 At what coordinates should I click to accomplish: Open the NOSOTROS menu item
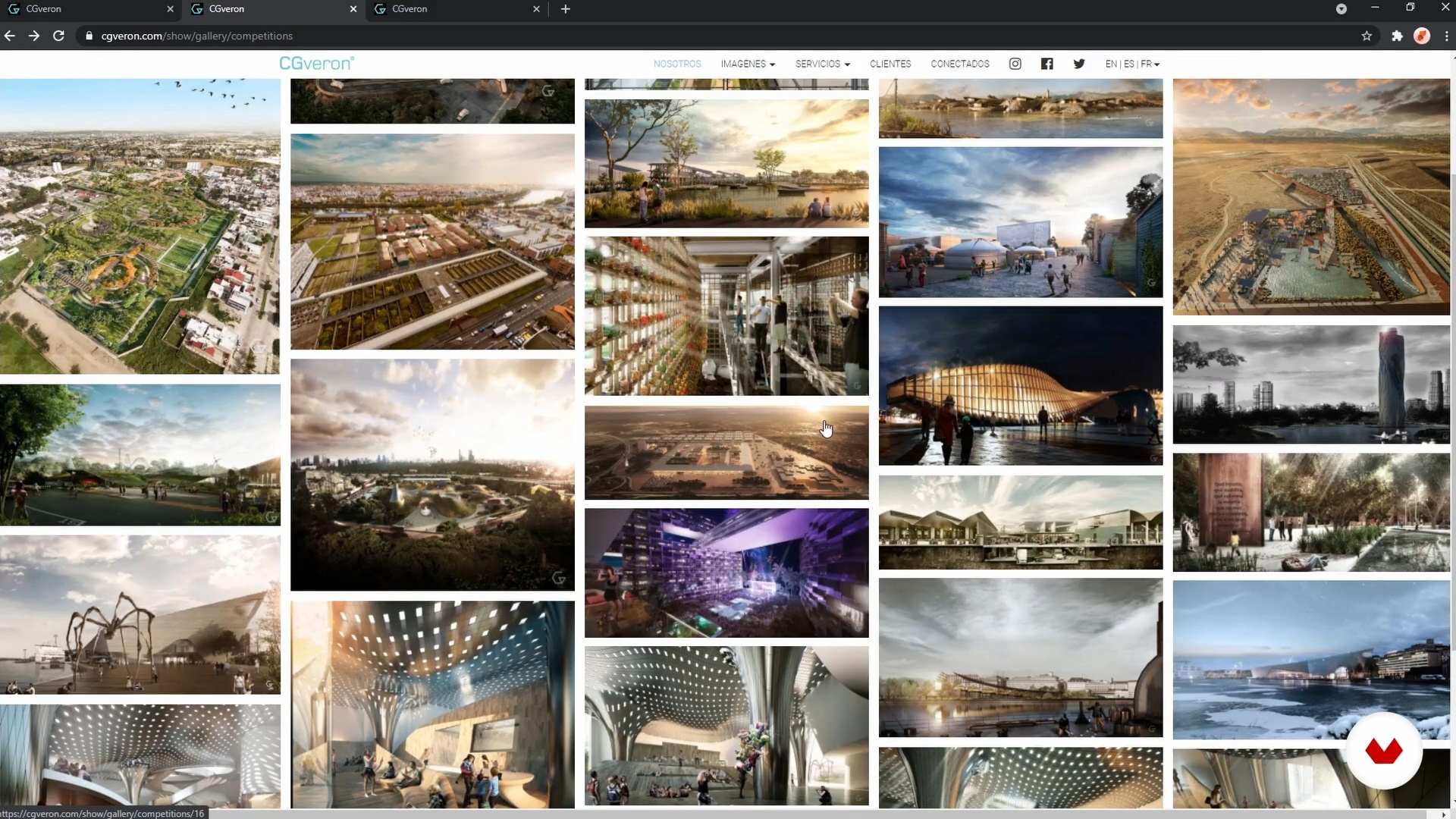[677, 64]
